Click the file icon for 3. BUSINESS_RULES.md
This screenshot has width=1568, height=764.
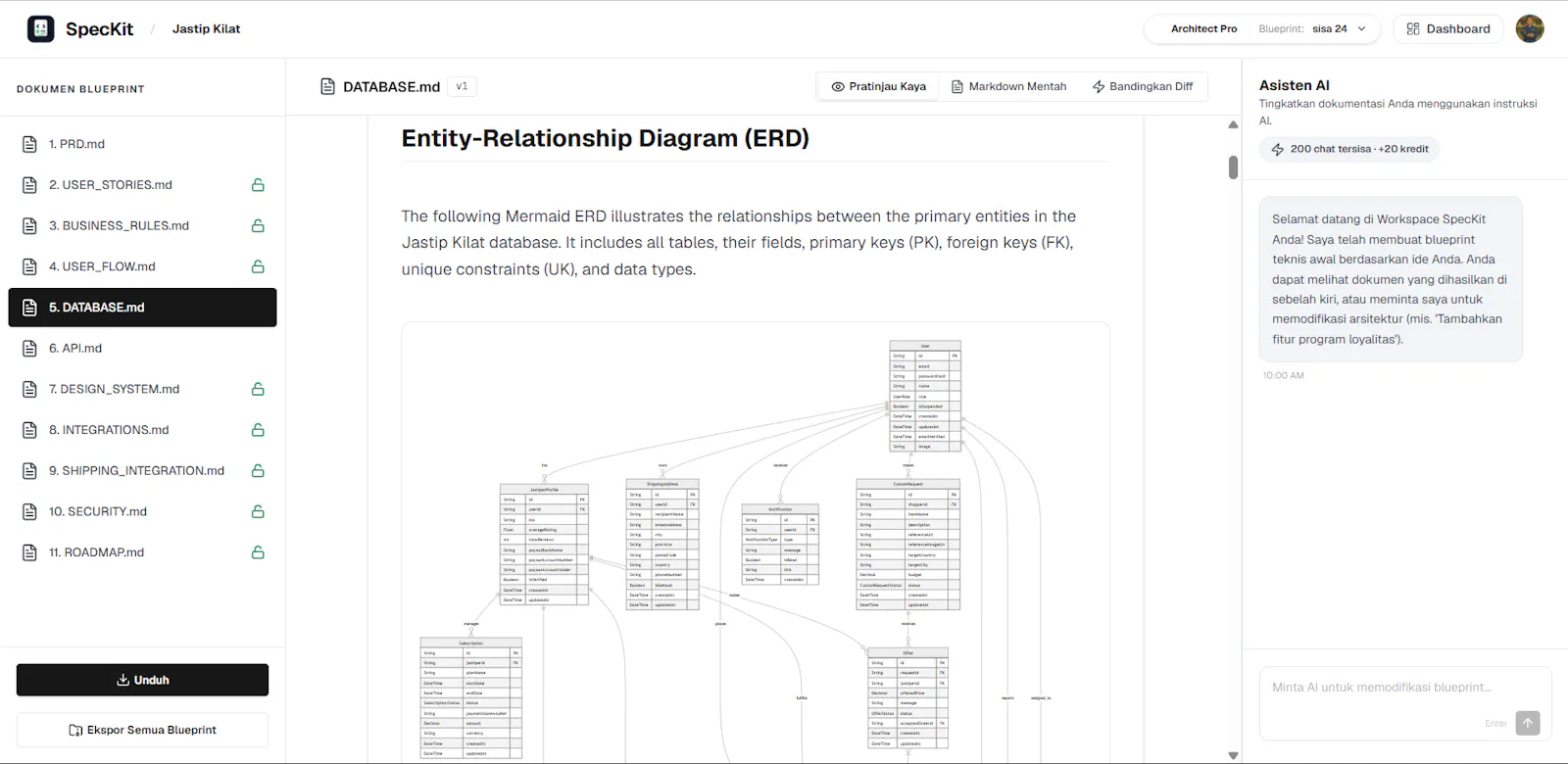[x=29, y=226]
